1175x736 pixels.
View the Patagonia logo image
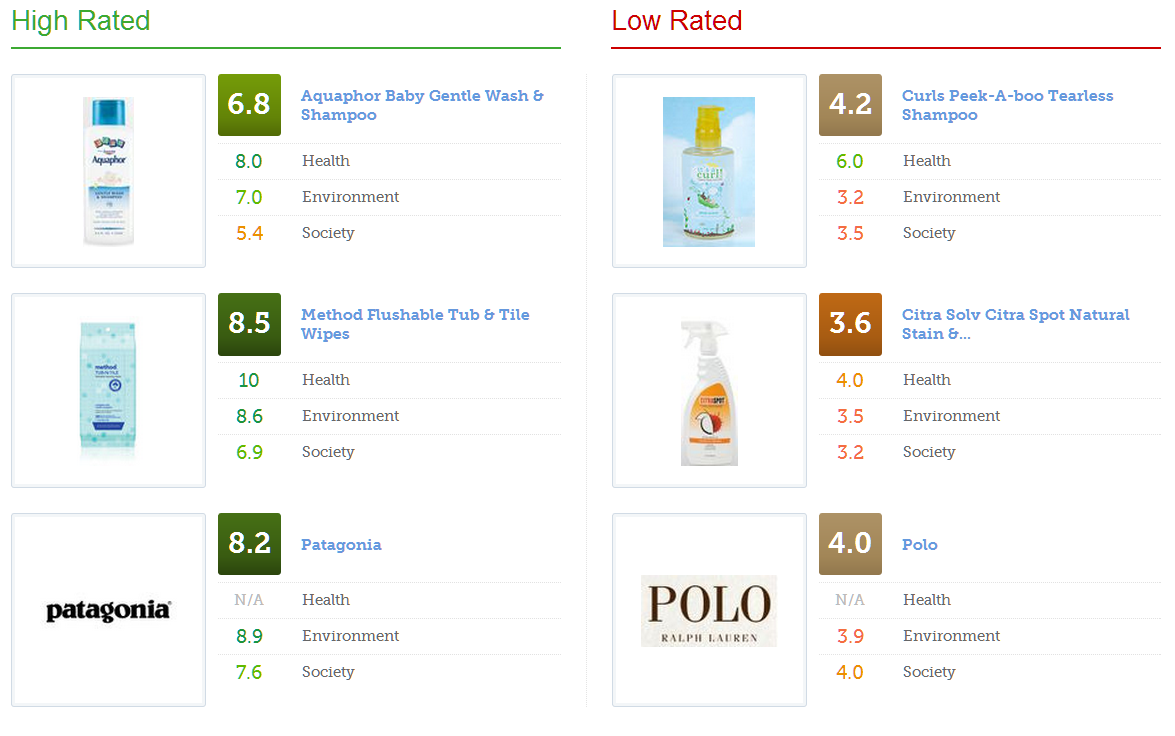coord(109,611)
